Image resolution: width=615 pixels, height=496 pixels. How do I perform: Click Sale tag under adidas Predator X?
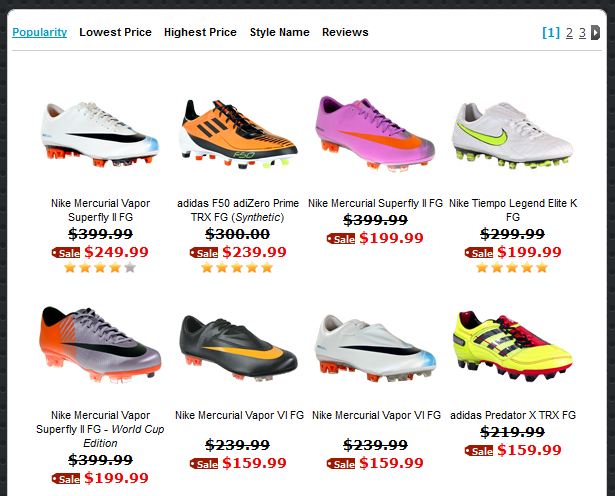pyautogui.click(x=479, y=451)
